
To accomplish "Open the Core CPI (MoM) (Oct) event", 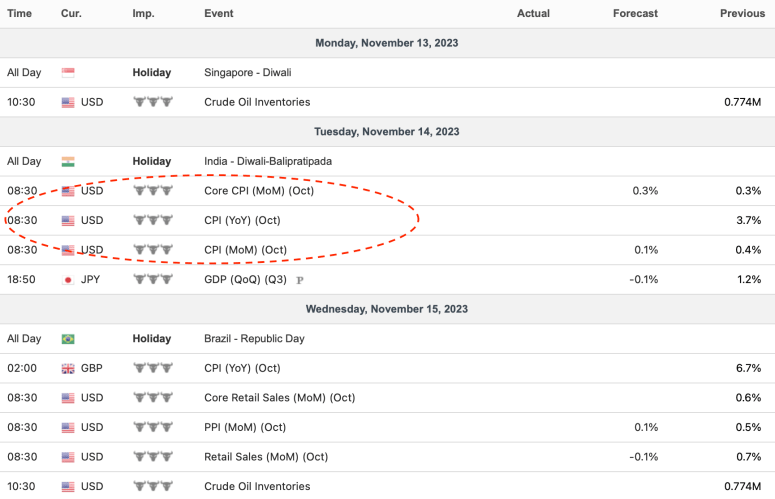I will pos(259,191).
